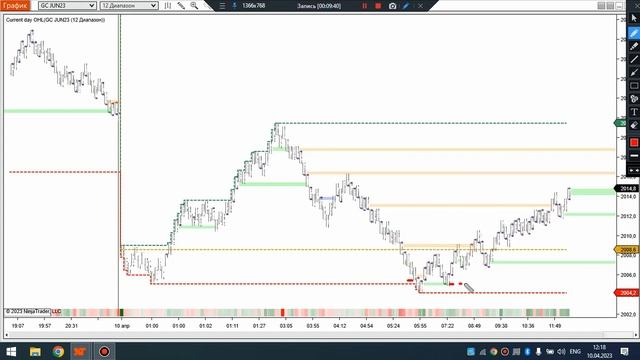Open the Windows Start menu
The image size is (640, 360).
pyautogui.click(x=11, y=351)
